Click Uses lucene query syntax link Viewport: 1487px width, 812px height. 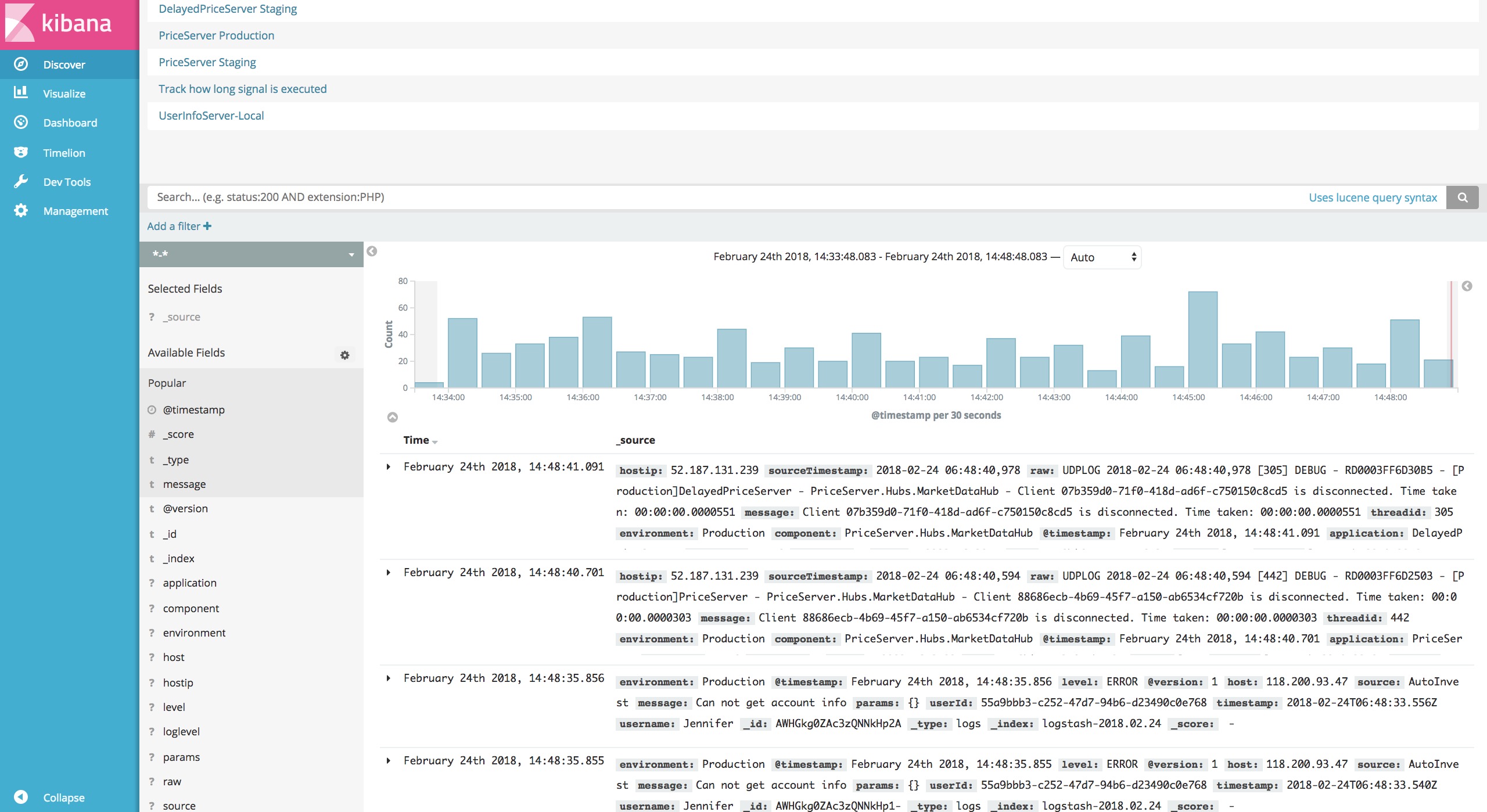point(1372,197)
